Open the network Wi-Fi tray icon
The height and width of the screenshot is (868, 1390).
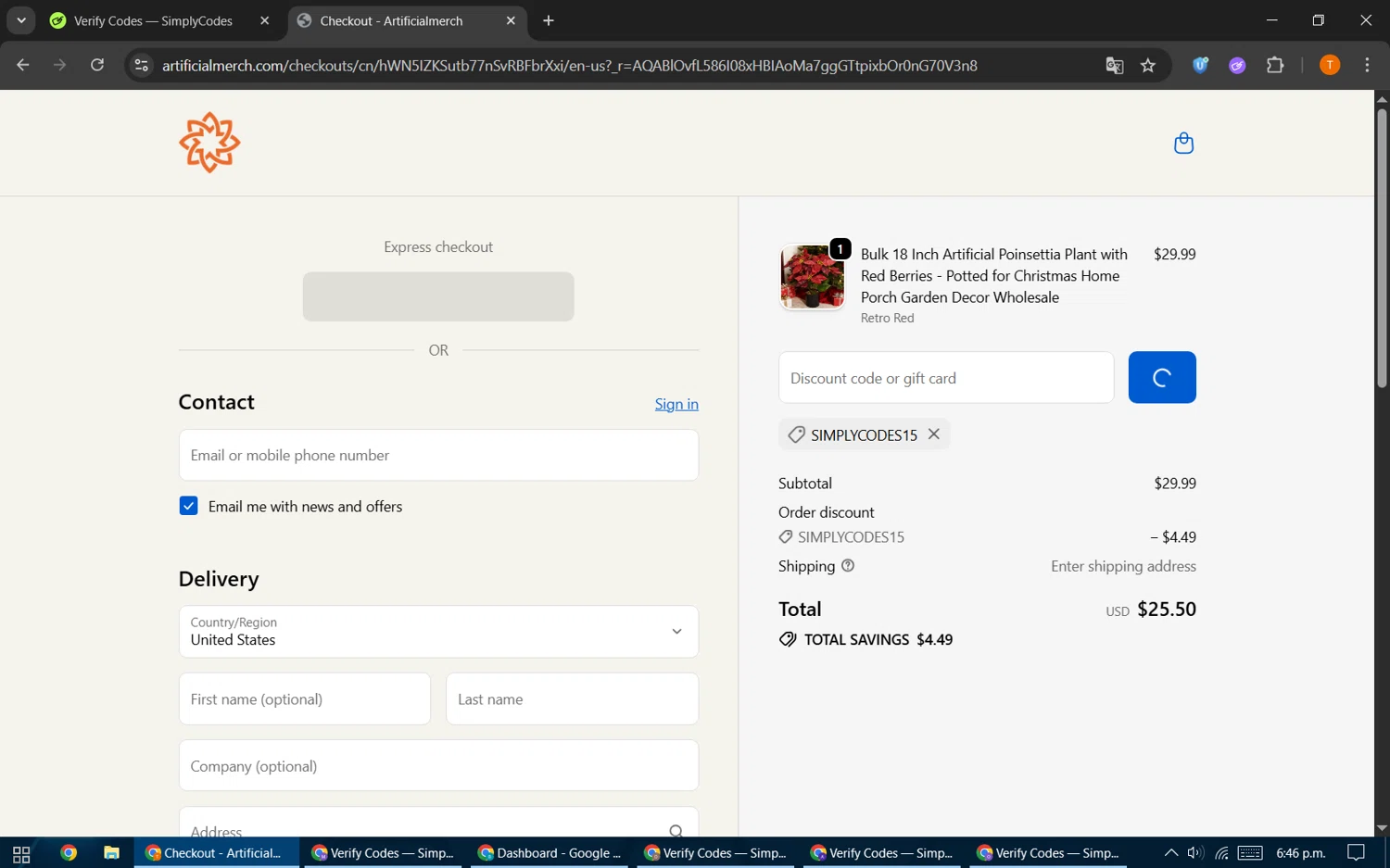coord(1221,853)
